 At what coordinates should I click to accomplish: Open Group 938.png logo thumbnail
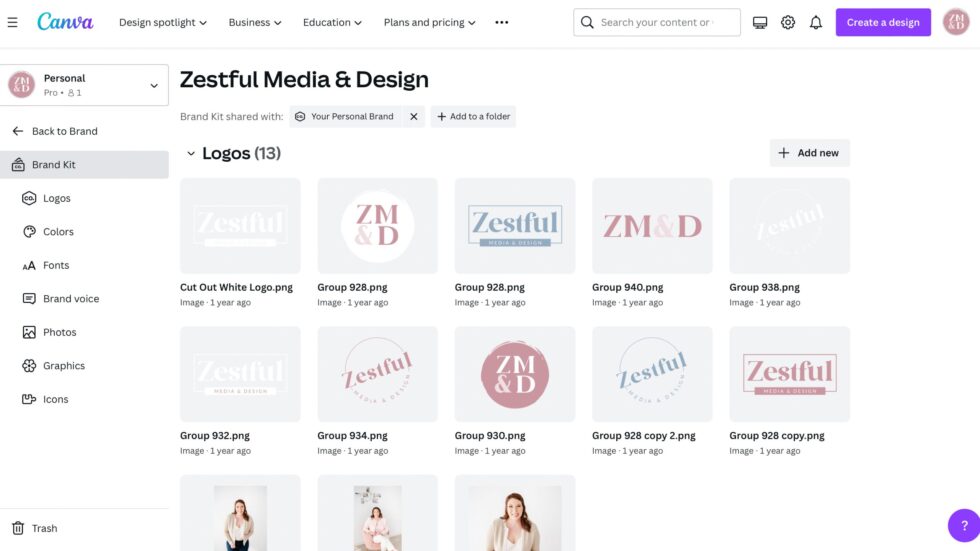point(789,226)
